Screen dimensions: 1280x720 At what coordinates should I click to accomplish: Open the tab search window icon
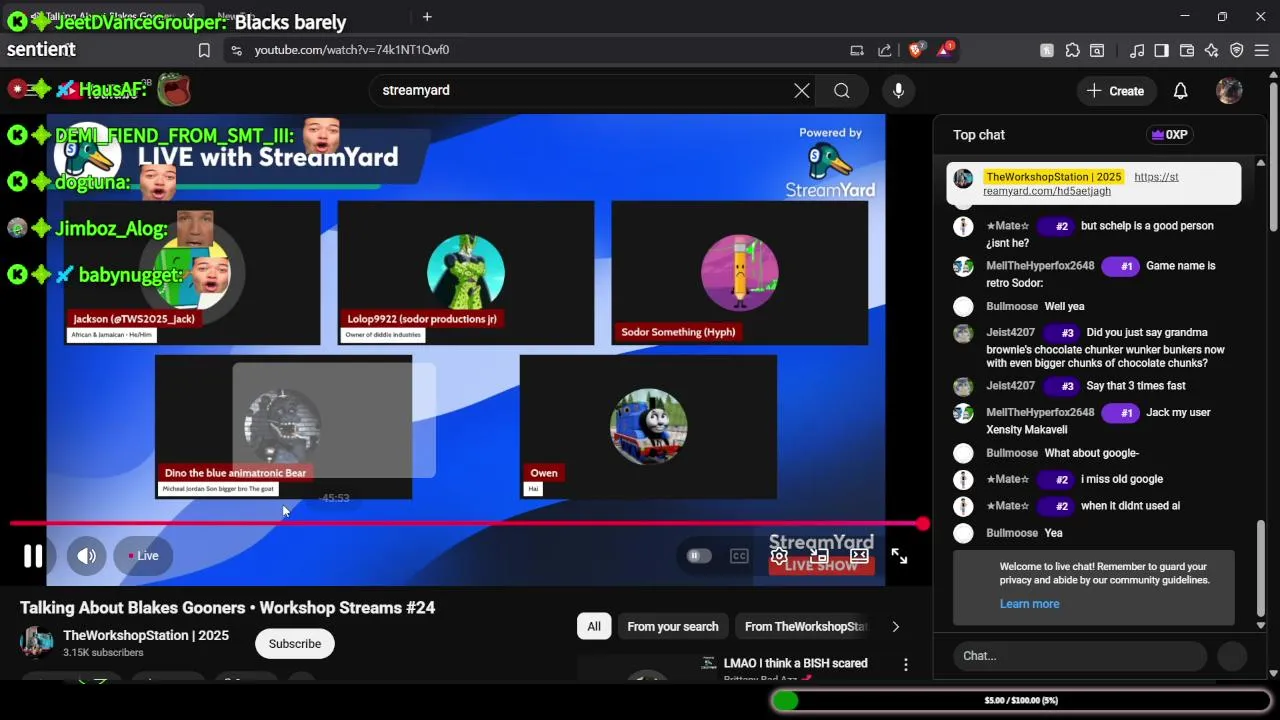[x=1098, y=51]
